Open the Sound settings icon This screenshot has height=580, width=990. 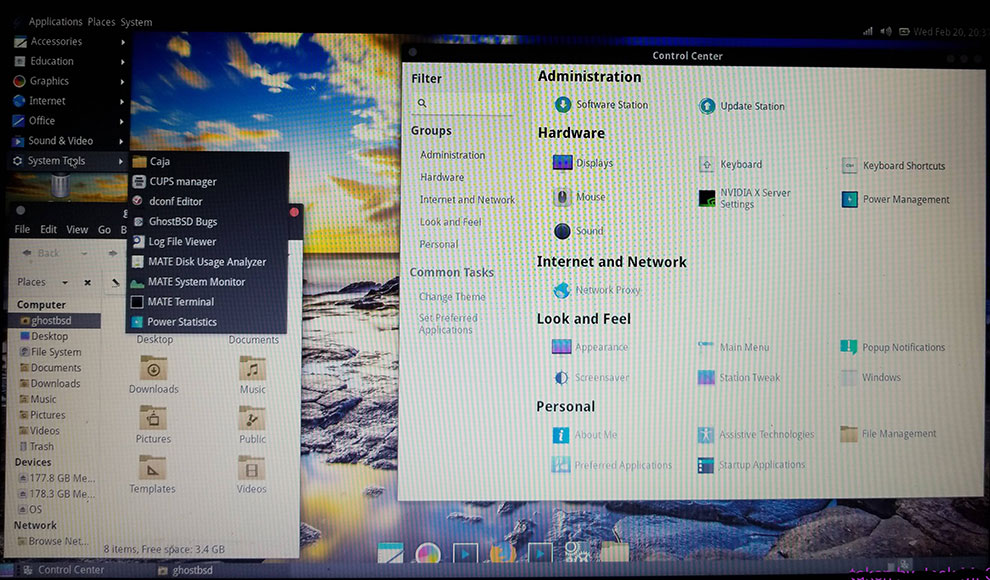[562, 231]
